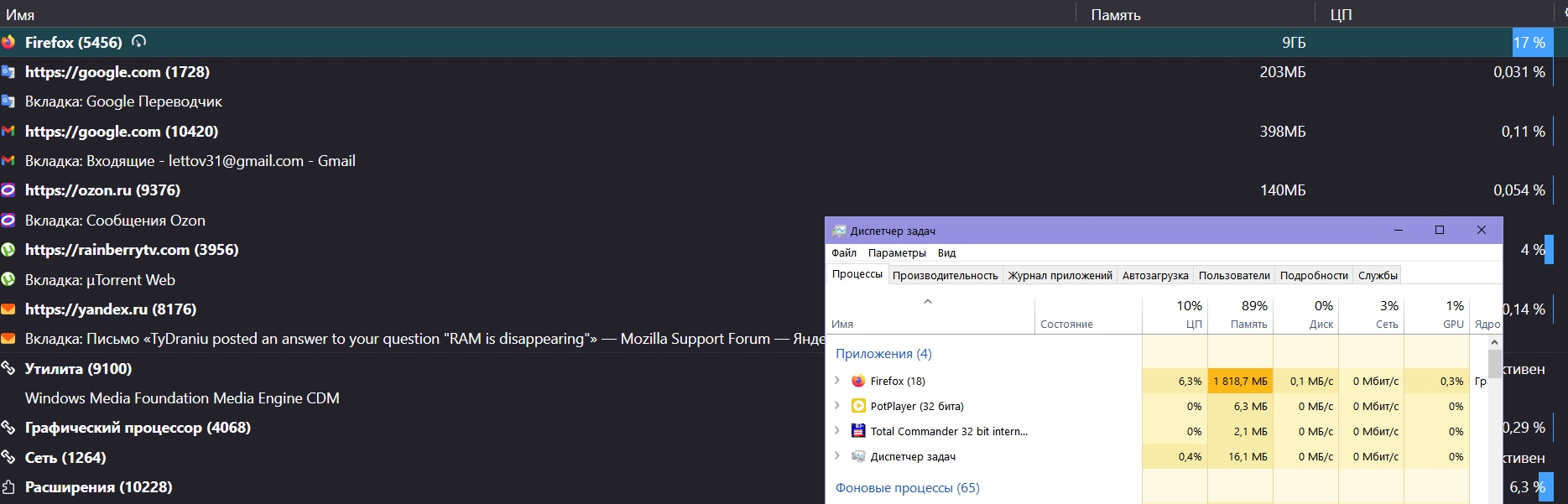Click the scrollbar up arrow in Task Manager
Viewport: 1568px width, 504px height.
click(1494, 342)
